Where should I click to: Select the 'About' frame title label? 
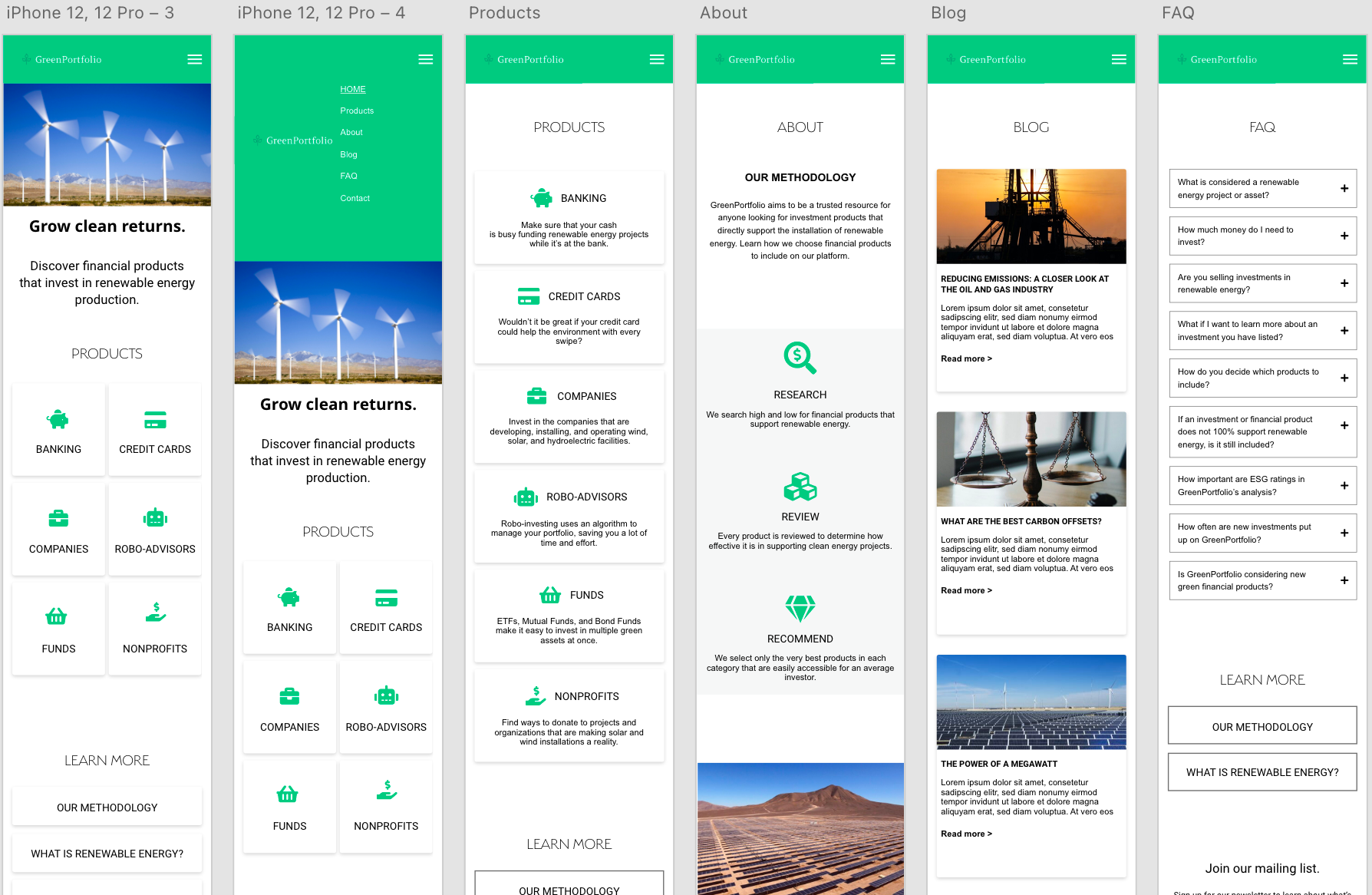pyautogui.click(x=723, y=13)
